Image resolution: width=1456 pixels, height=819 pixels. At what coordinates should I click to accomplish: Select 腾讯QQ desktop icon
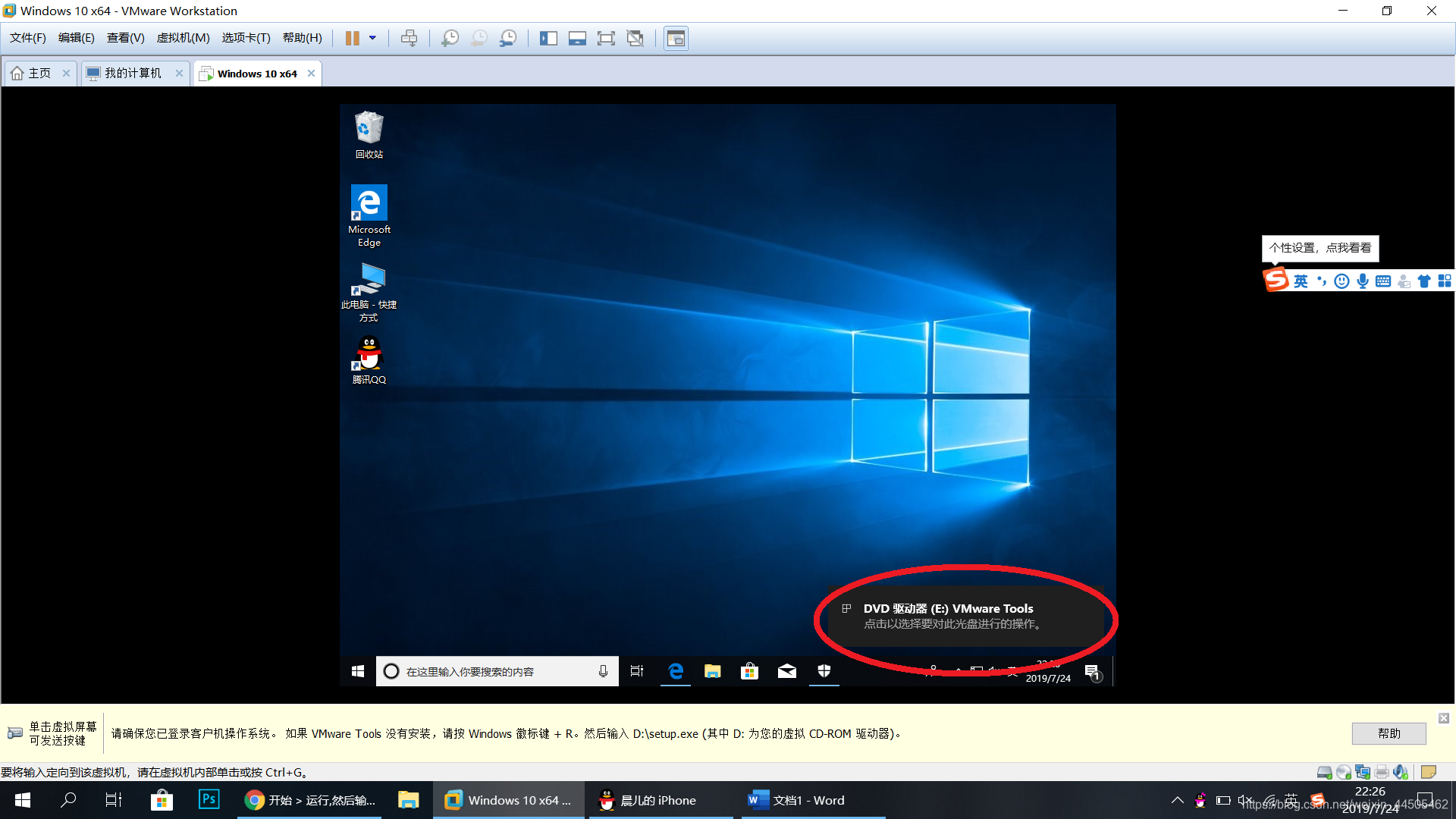click(369, 360)
